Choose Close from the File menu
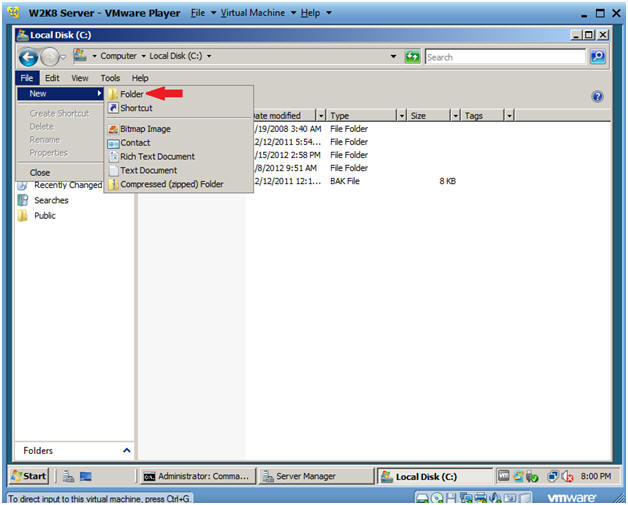Screen dimensions: 628x505 (x=60, y=173)
